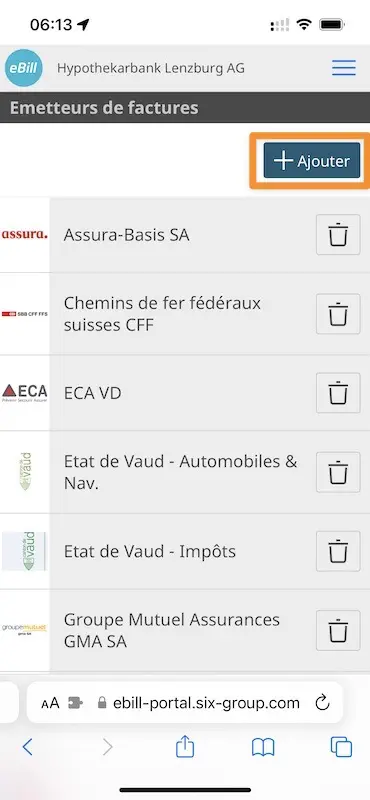Delete the ECA VD invoice issuer
Viewport: 370px width, 800px height.
(338, 393)
